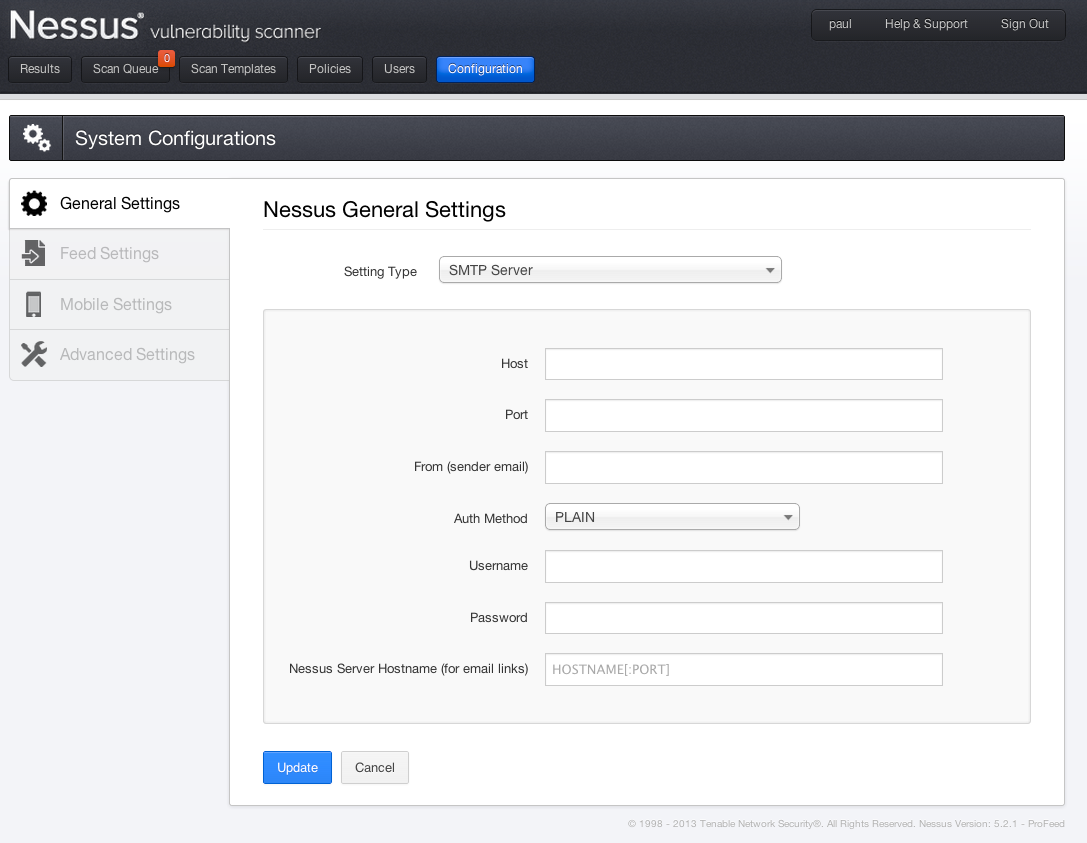Viewport: 1087px width, 843px height.
Task: Click the Tenable copyright footer text
Action: coord(846,824)
